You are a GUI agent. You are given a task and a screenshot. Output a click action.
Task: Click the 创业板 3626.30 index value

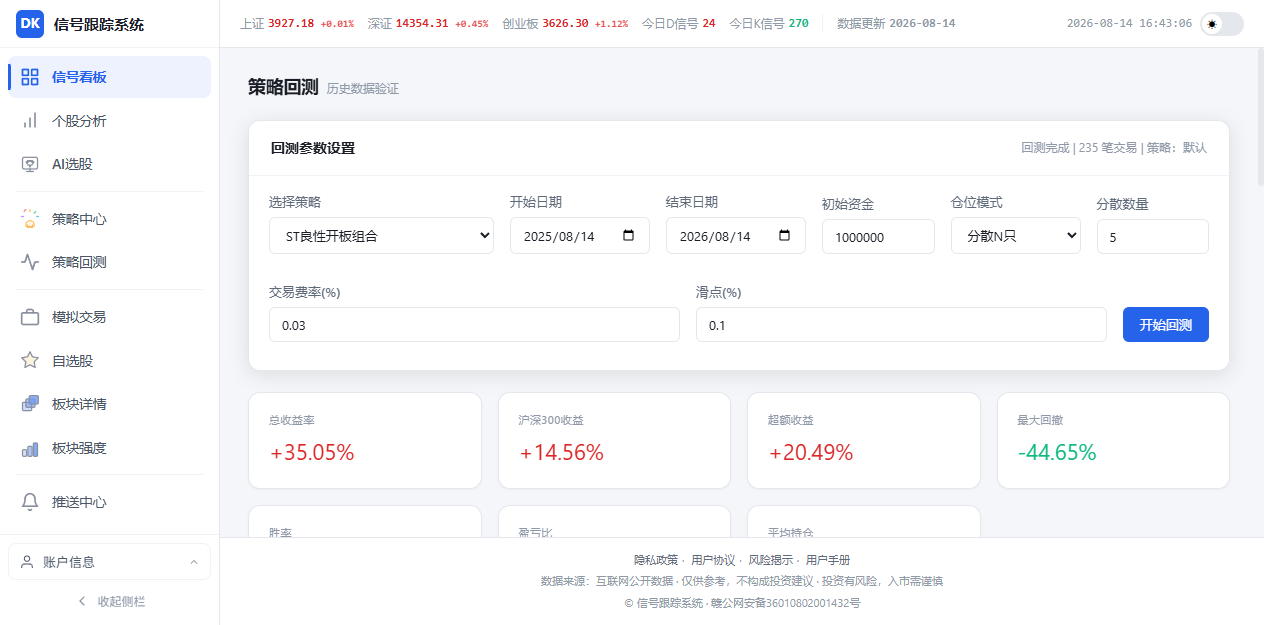[566, 23]
